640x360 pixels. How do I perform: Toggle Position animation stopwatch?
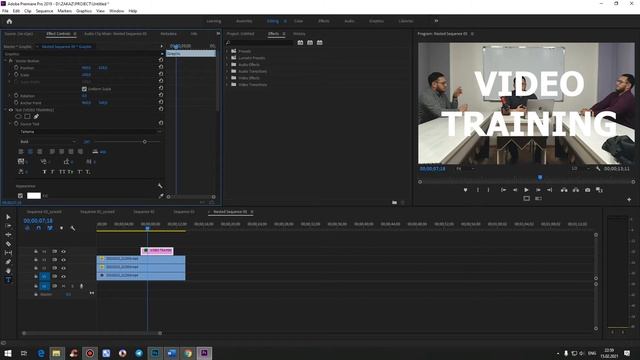click(x=16, y=68)
